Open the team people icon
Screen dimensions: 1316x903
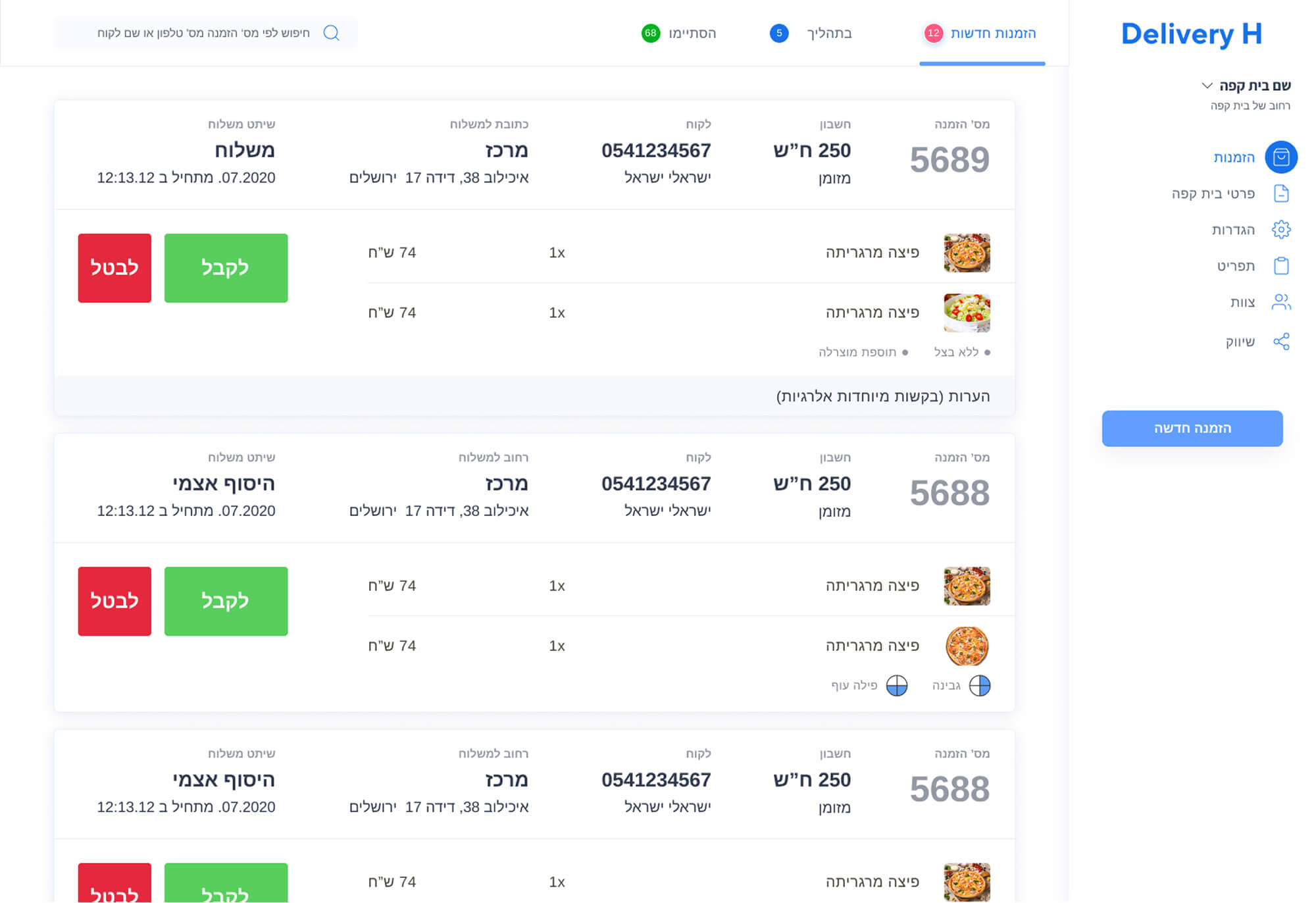click(x=1280, y=302)
